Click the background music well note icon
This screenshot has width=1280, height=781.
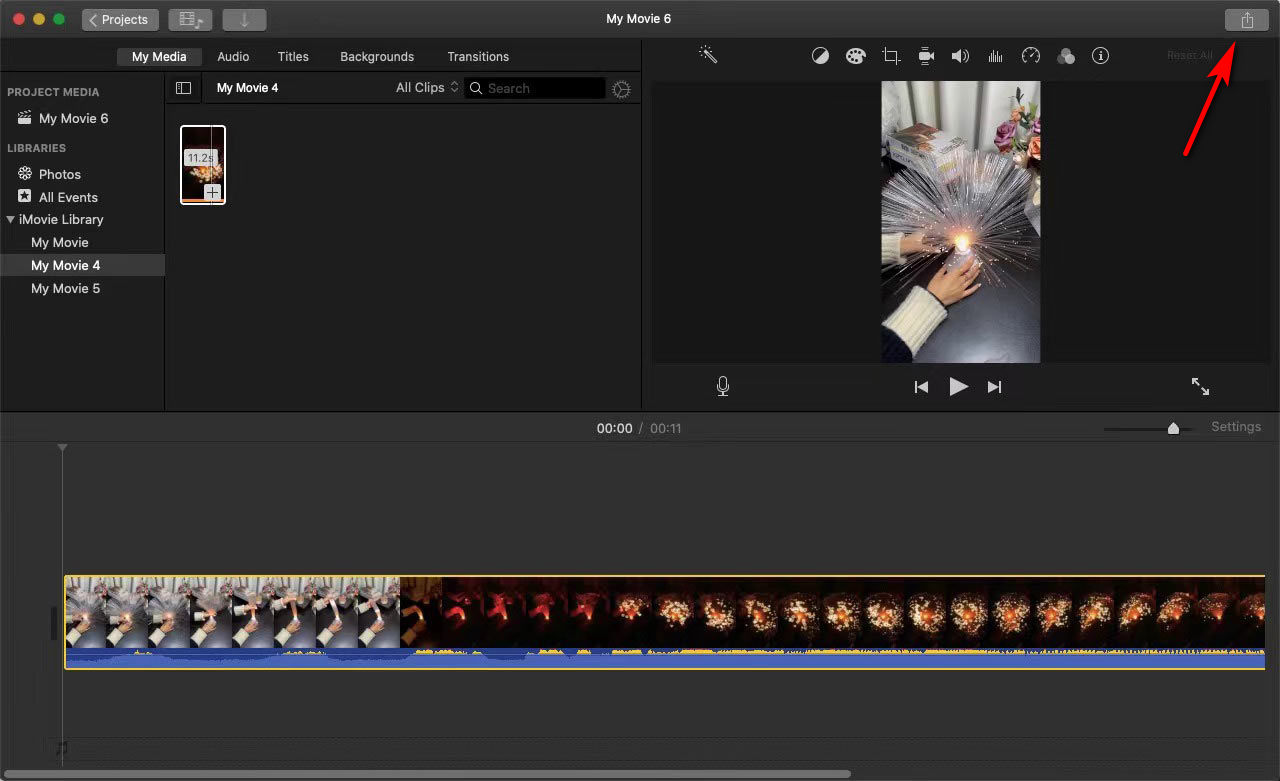pos(62,748)
